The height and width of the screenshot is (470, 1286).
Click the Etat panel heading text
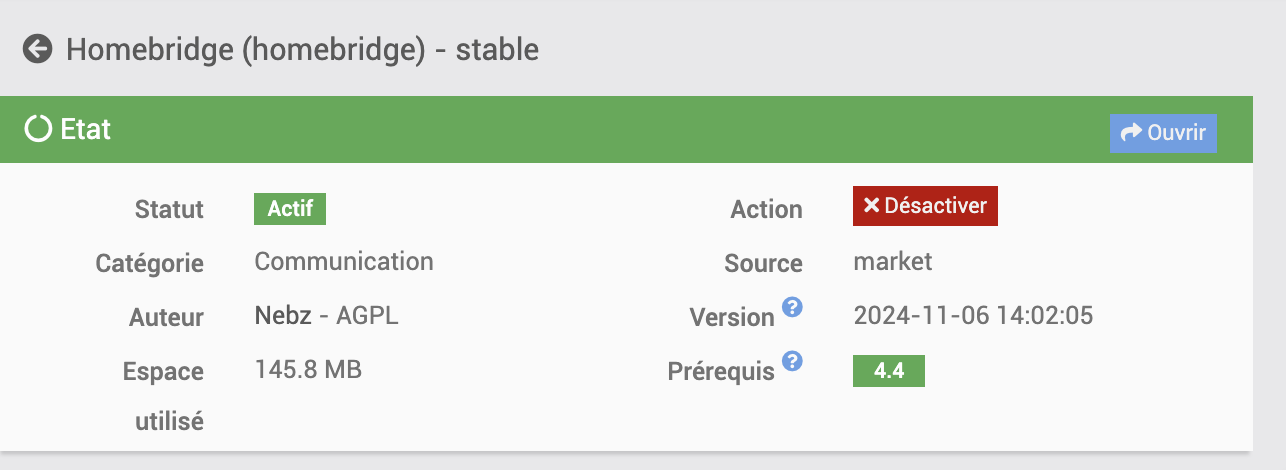point(86,129)
